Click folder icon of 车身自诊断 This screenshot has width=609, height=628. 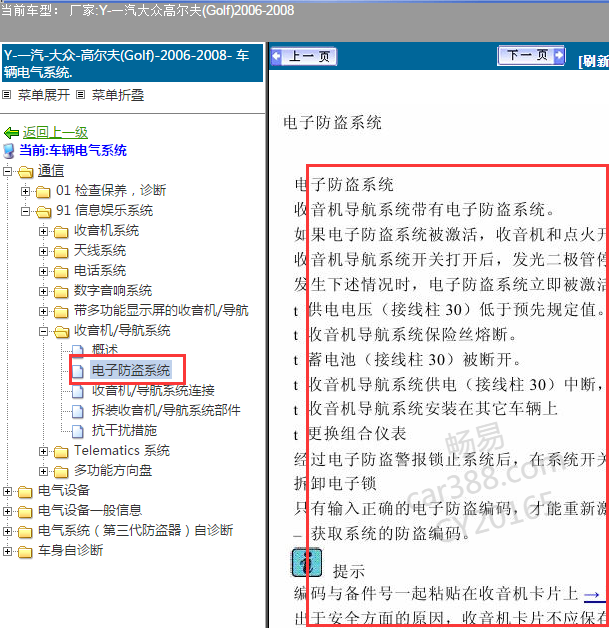(x=25, y=552)
